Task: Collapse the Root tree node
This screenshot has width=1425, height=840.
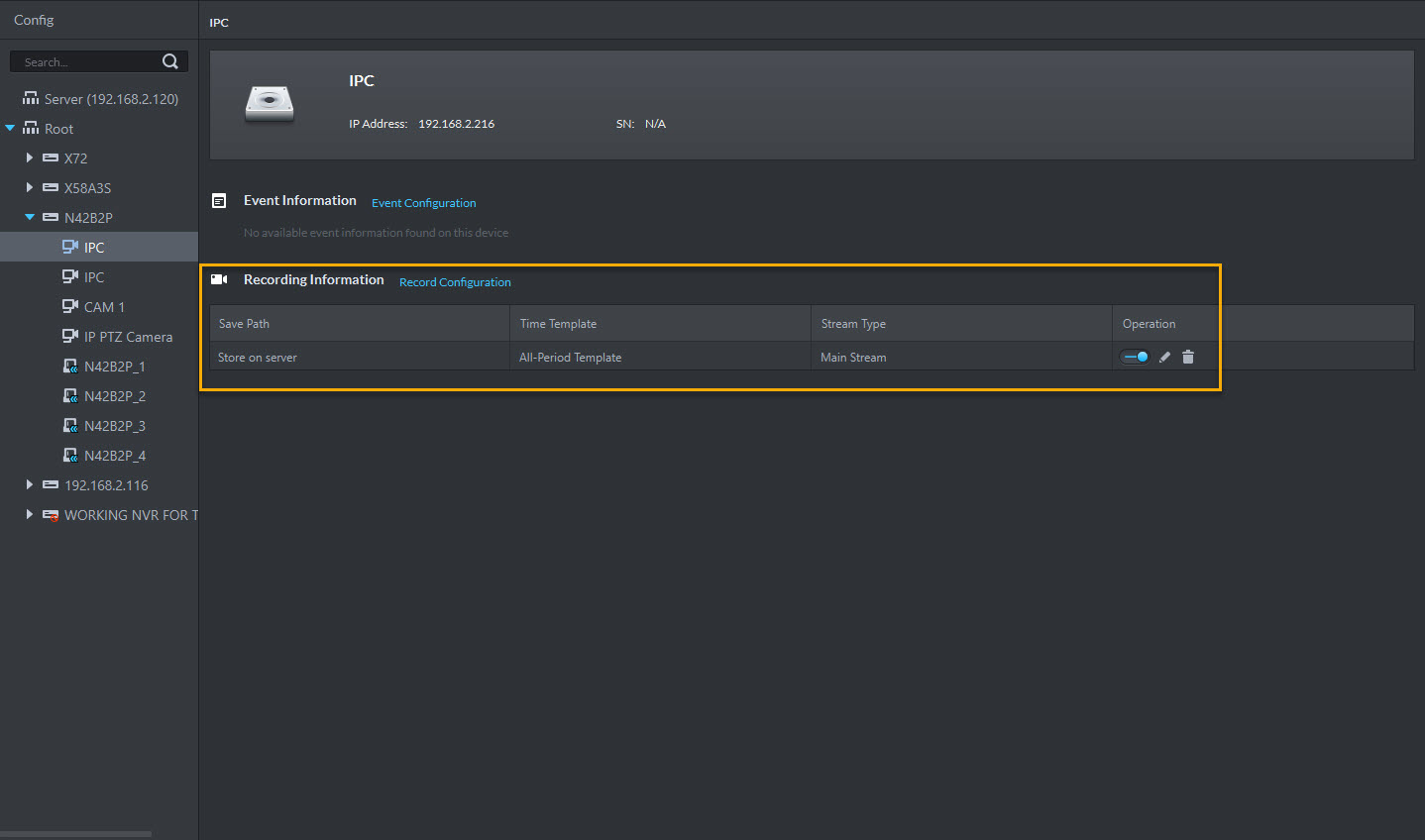Action: [11, 129]
